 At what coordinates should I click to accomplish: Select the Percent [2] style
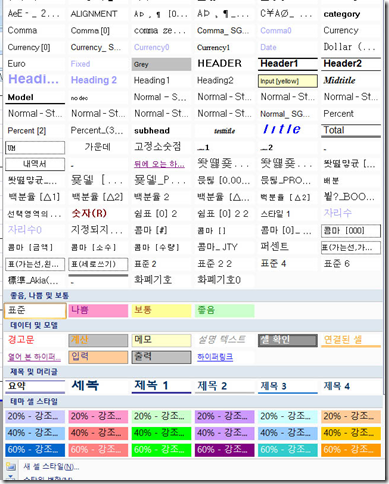35,131
